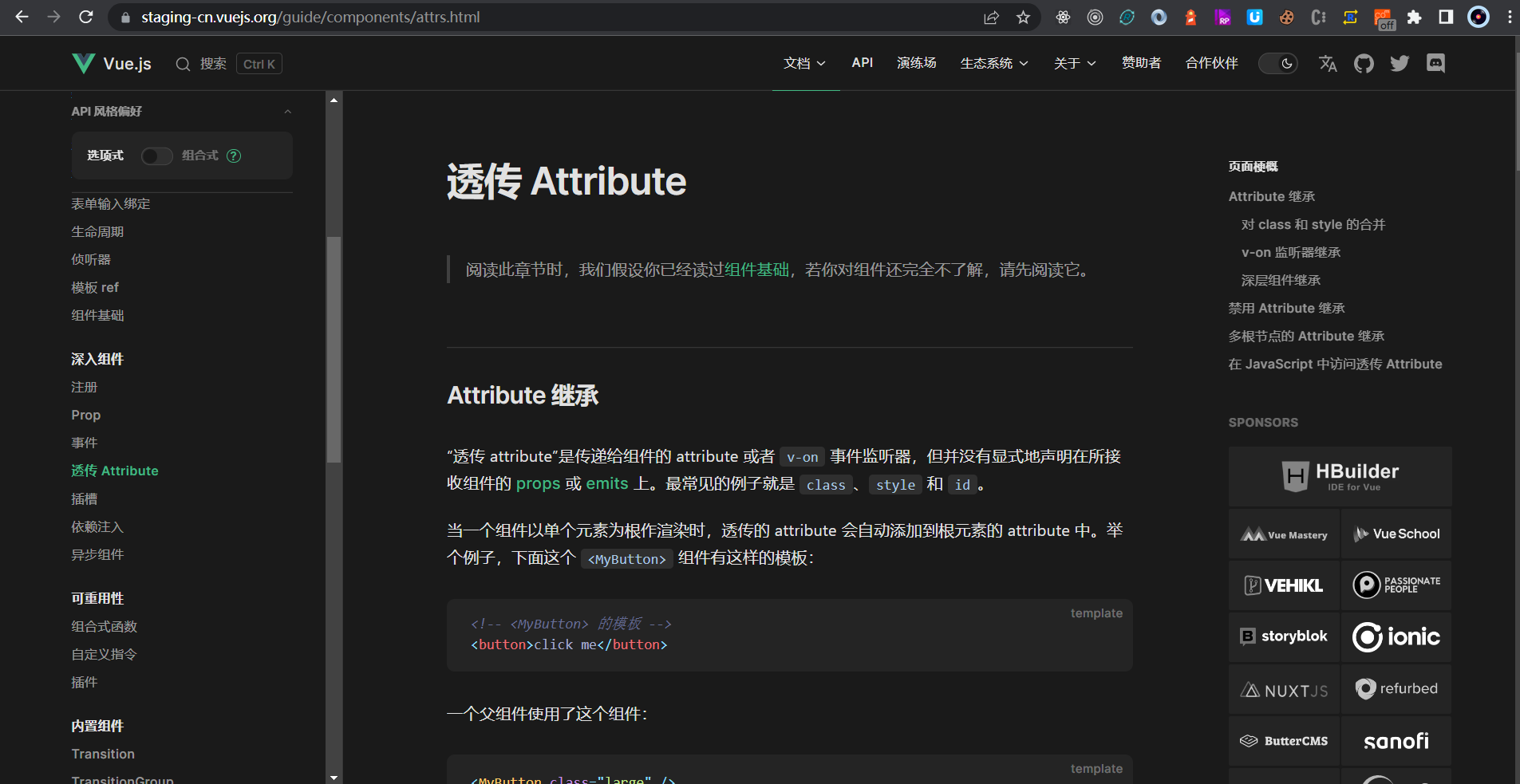Open the Chrome profile avatar
This screenshot has height=784, width=1520.
point(1479,18)
